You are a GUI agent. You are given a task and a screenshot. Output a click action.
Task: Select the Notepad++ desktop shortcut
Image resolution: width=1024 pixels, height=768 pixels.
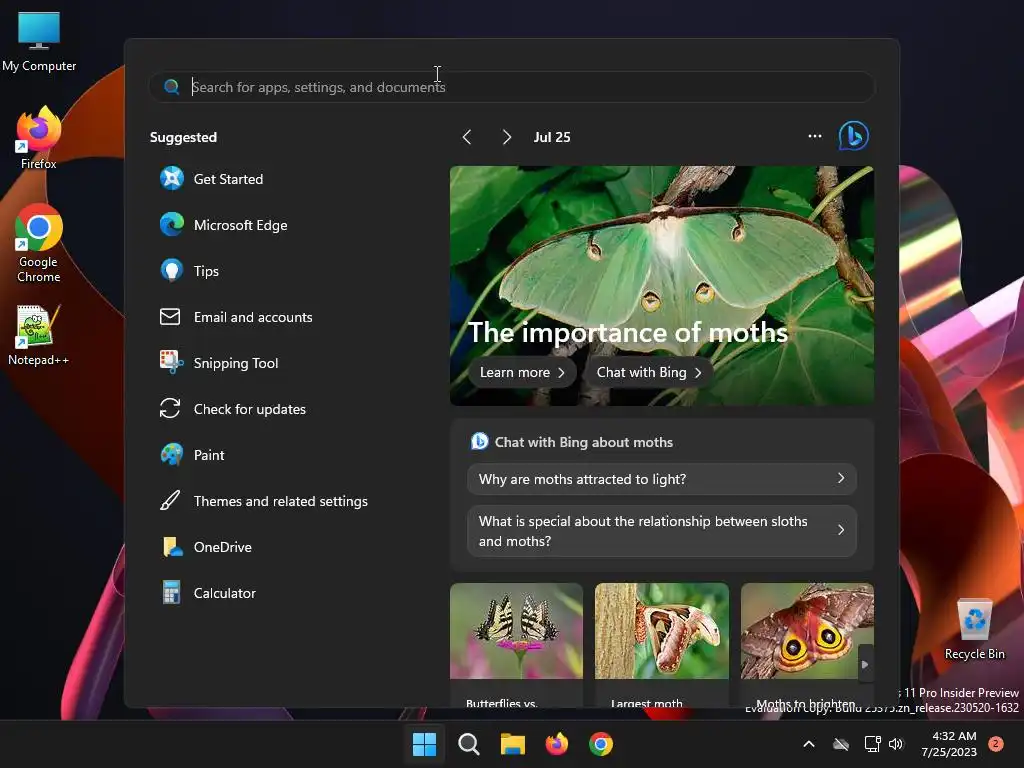coord(39,335)
